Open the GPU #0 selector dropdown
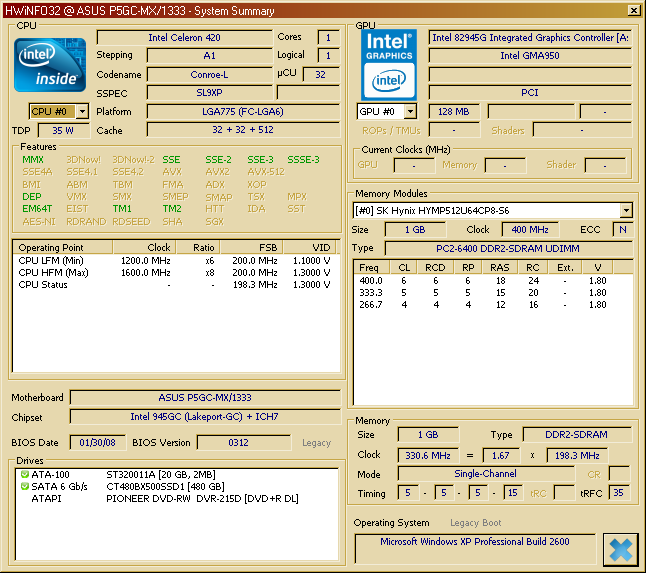The image size is (646, 573). (410, 111)
